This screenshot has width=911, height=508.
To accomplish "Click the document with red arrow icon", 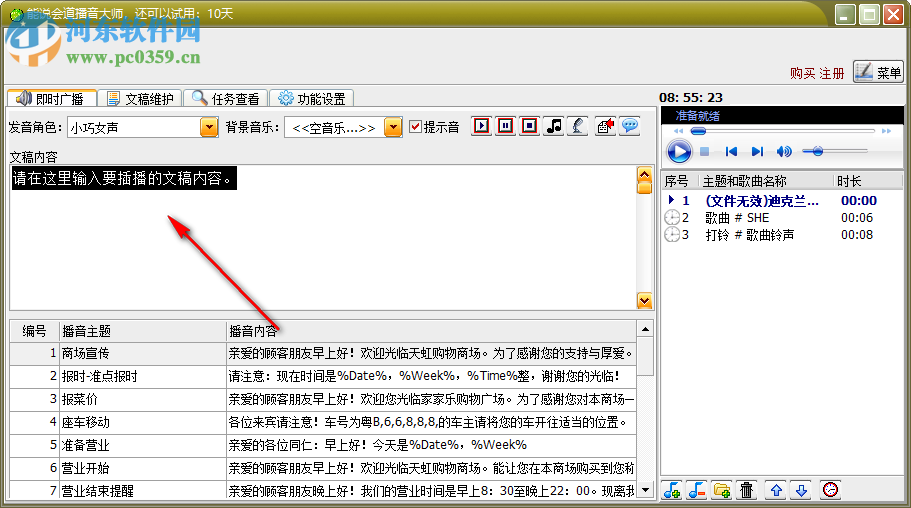I will (605, 126).
